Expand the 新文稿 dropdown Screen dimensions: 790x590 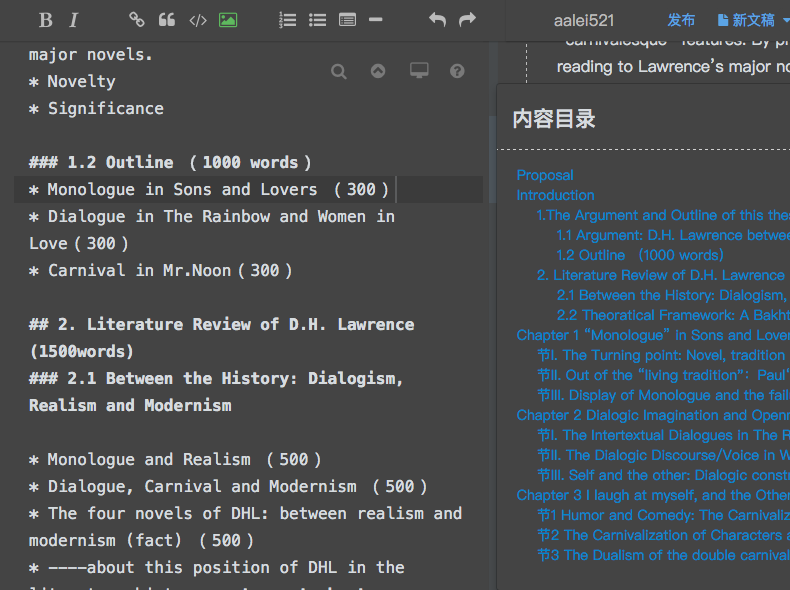786,20
